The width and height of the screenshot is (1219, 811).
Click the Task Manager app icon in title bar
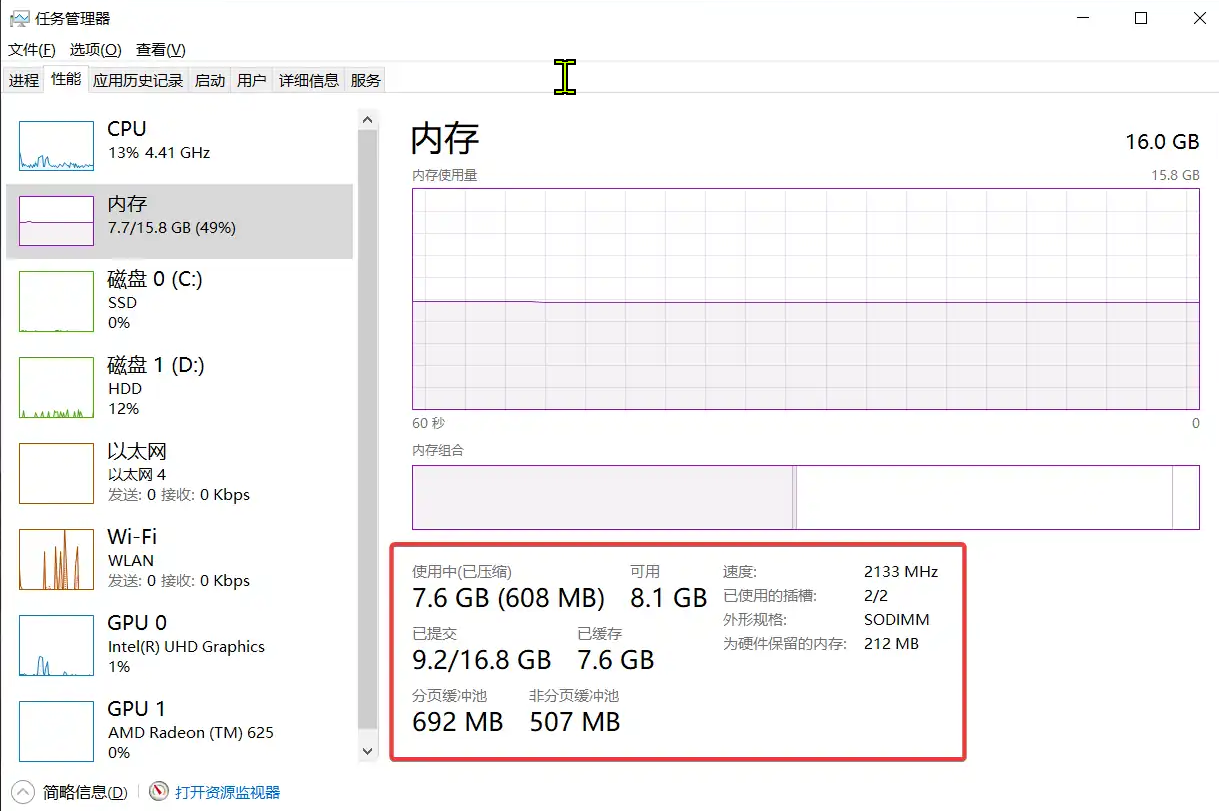(19, 18)
